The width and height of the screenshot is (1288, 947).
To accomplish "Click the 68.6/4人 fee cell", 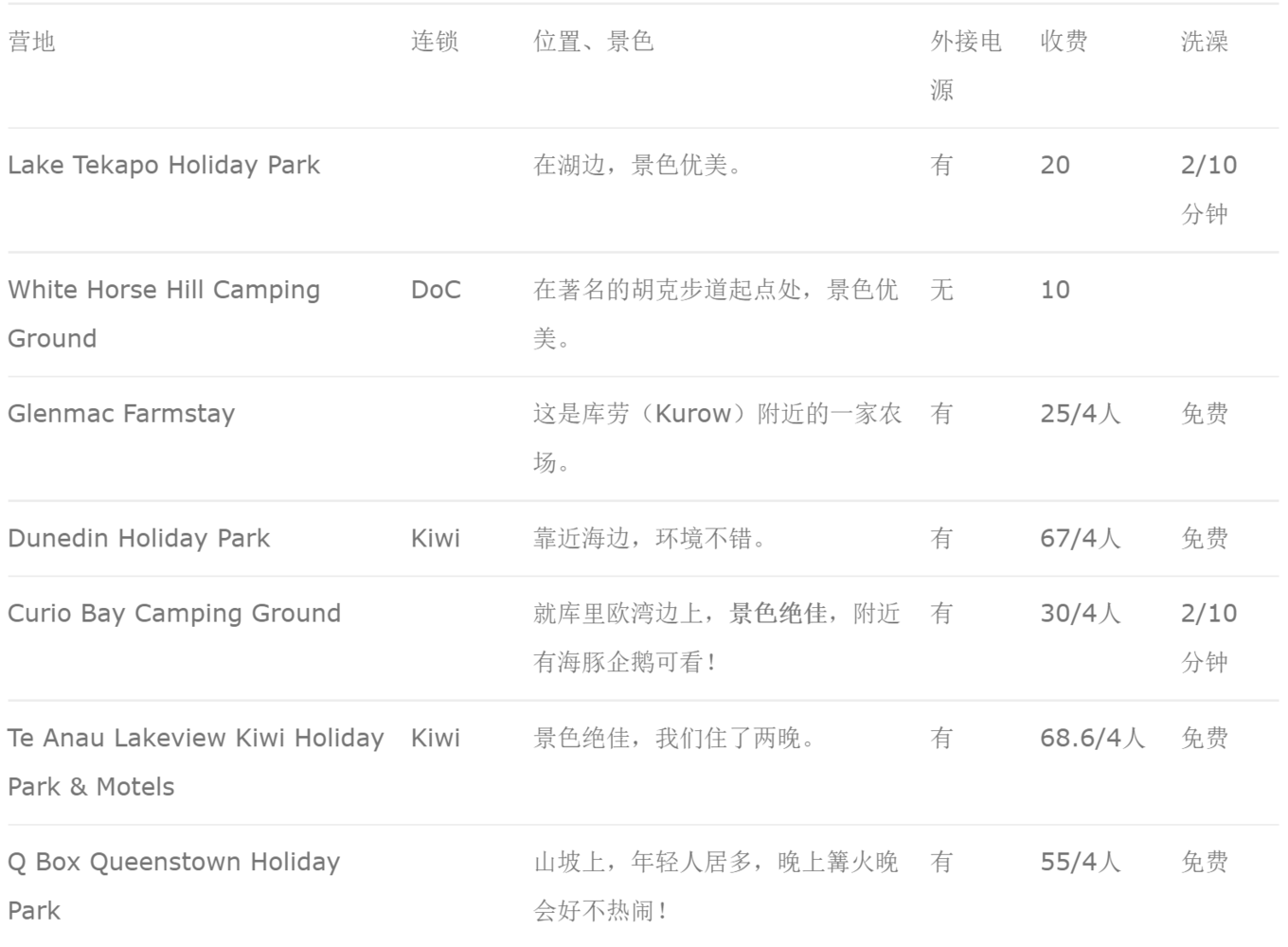I will (x=1092, y=738).
